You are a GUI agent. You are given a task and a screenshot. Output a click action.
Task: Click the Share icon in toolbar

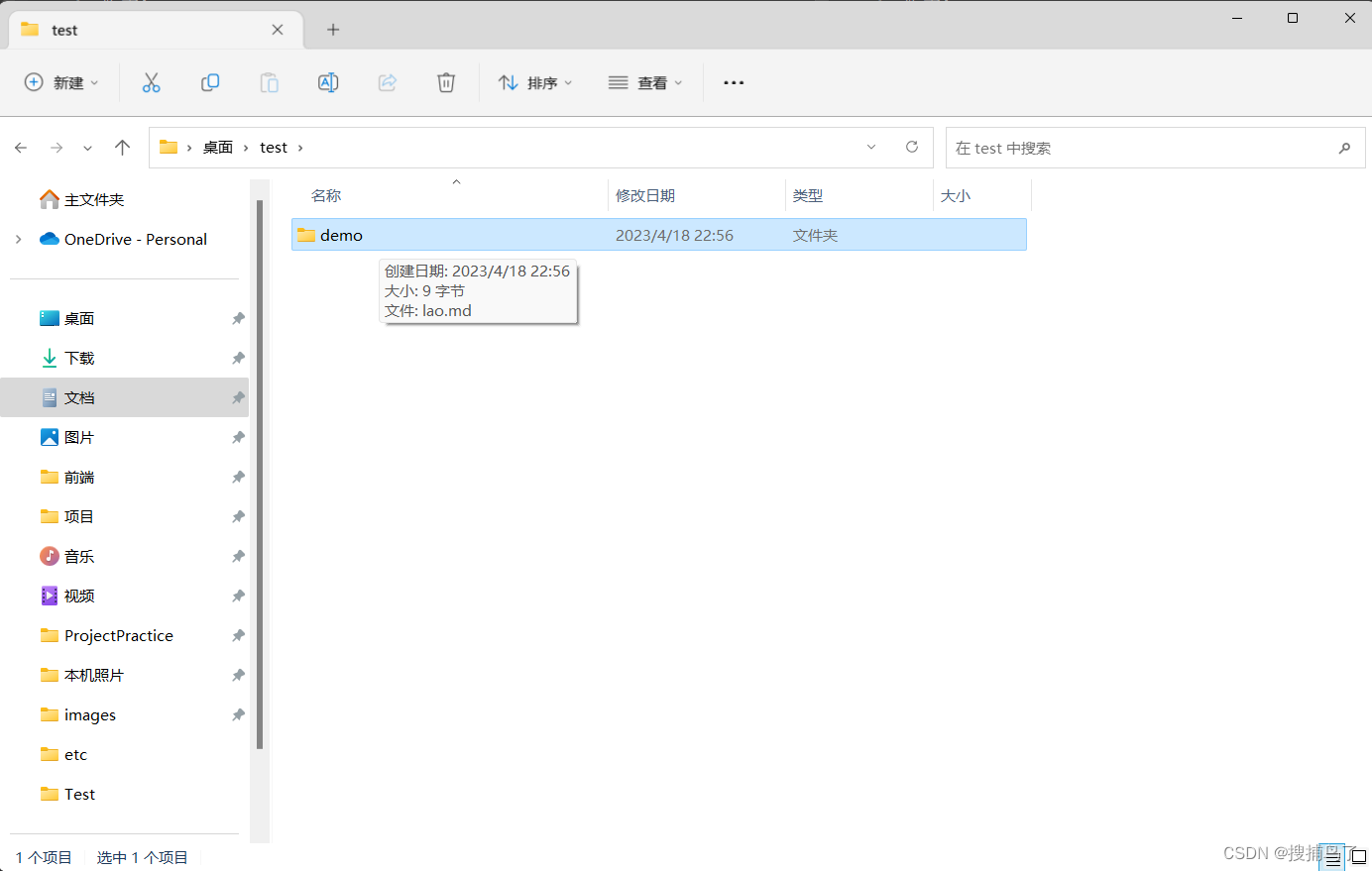(x=388, y=83)
